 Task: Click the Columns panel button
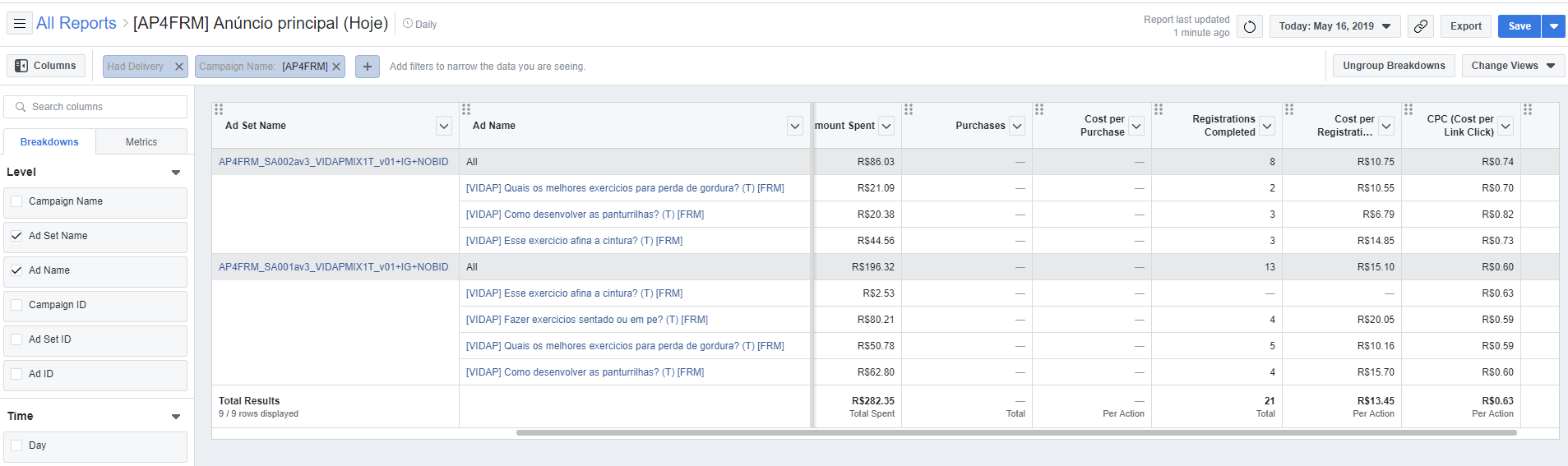pyautogui.click(x=46, y=66)
